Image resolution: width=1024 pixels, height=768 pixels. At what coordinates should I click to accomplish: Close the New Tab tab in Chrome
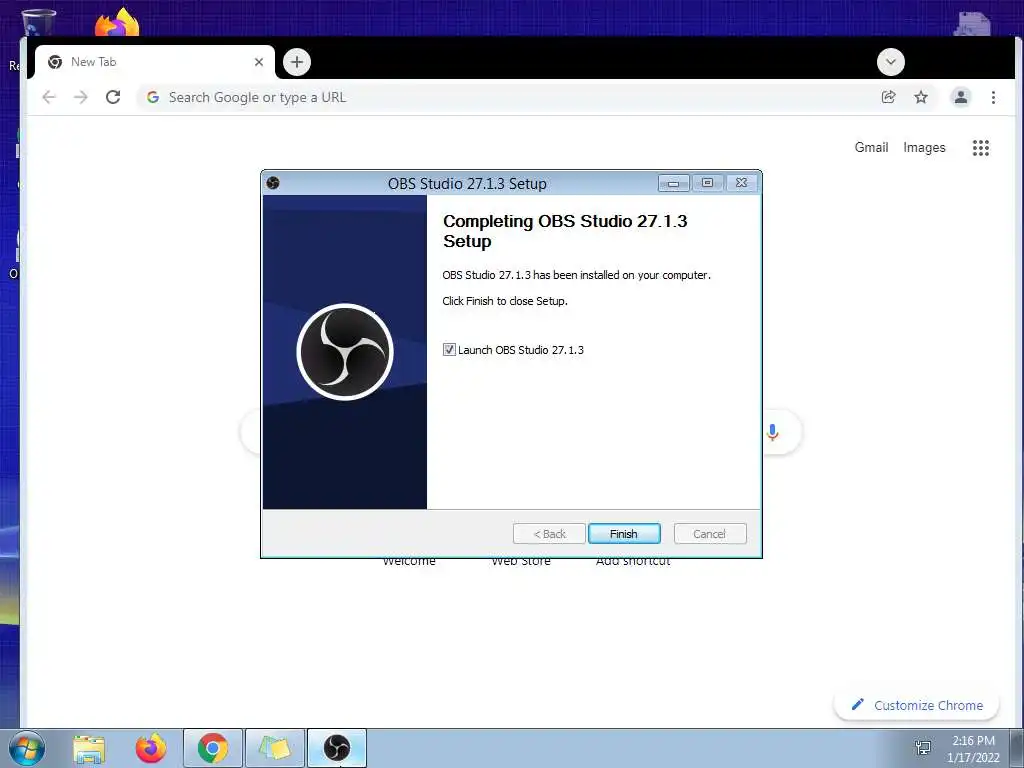pos(259,62)
